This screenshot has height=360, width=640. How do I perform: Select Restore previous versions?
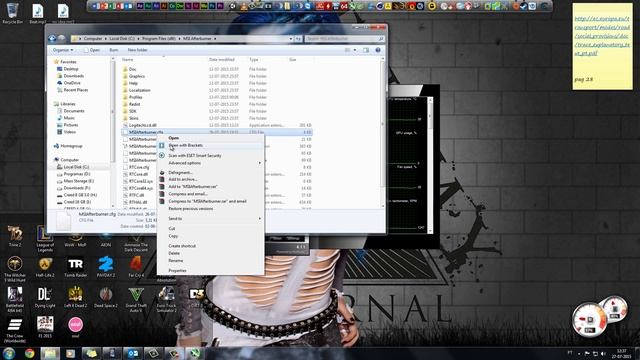211,209
